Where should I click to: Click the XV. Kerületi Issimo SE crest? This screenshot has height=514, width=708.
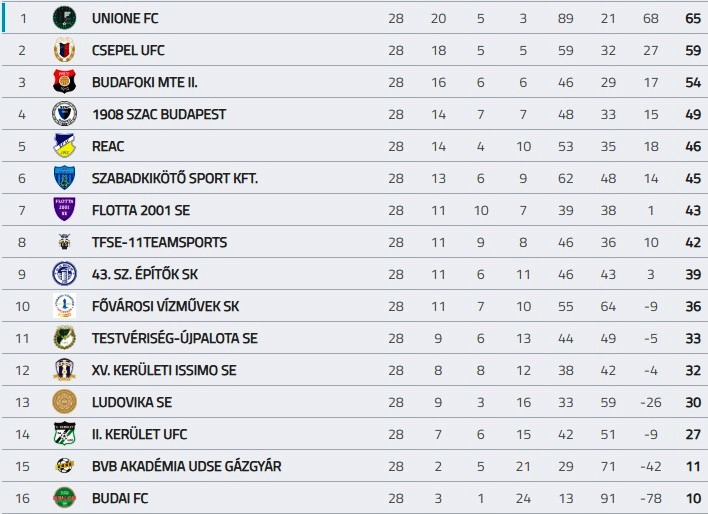(64, 370)
